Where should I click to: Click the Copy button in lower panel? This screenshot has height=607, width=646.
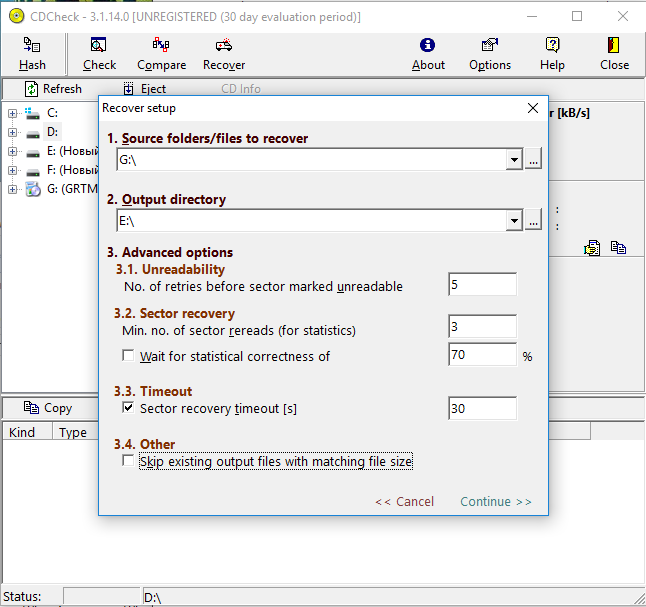[x=48, y=408]
